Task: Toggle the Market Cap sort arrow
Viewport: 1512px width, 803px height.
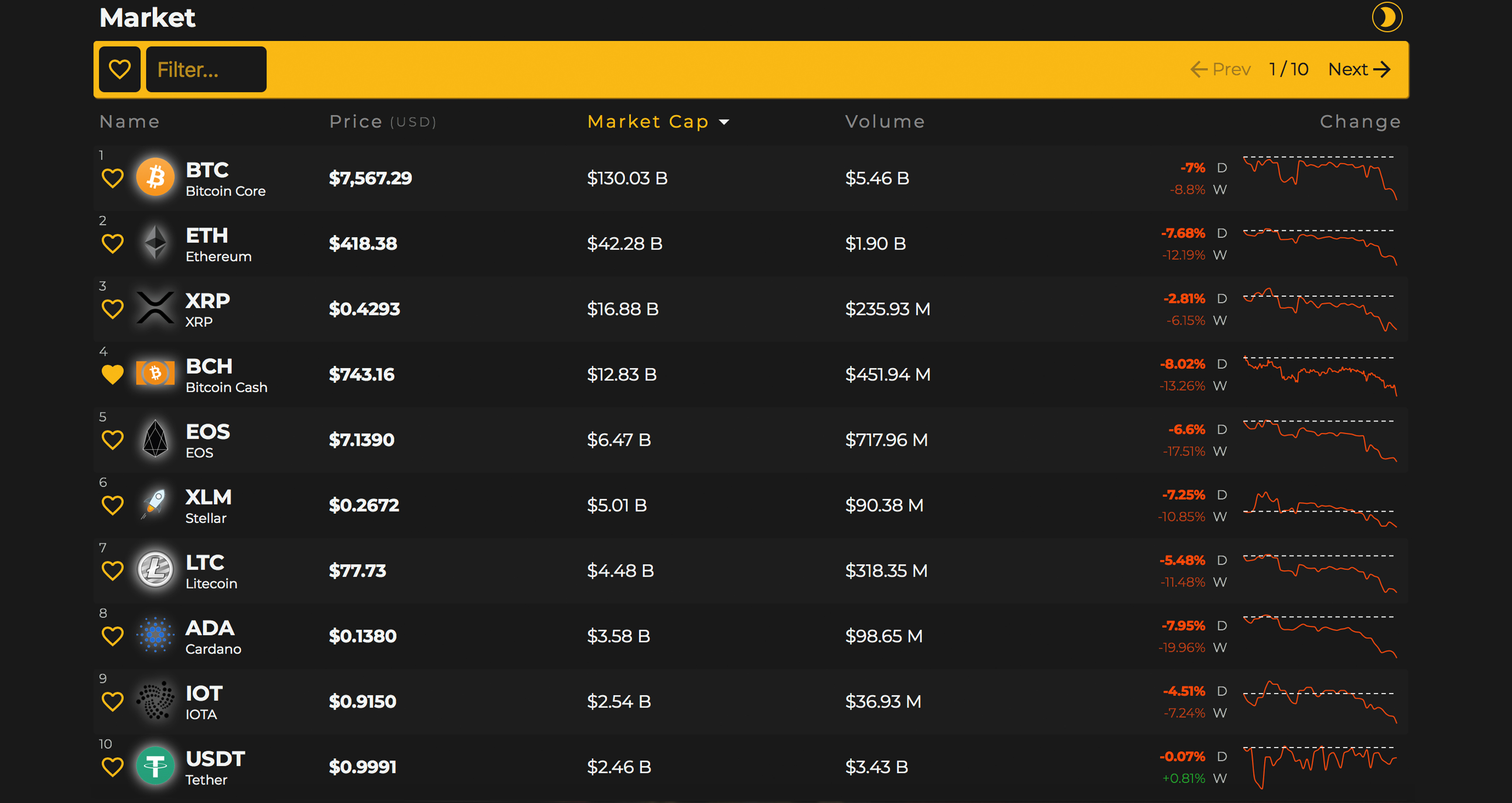Action: [724, 122]
